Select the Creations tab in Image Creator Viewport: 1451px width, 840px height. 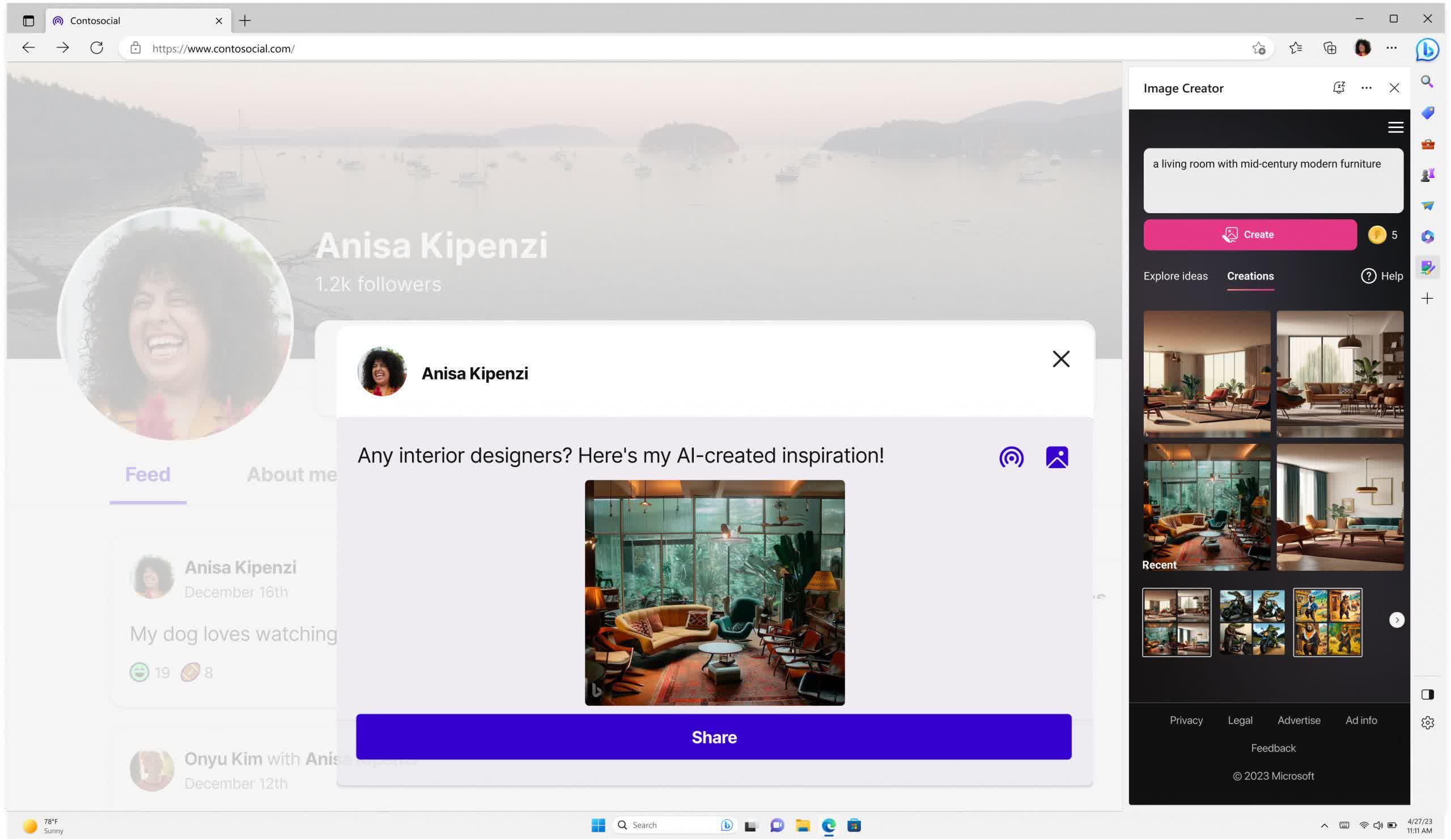click(x=1250, y=276)
